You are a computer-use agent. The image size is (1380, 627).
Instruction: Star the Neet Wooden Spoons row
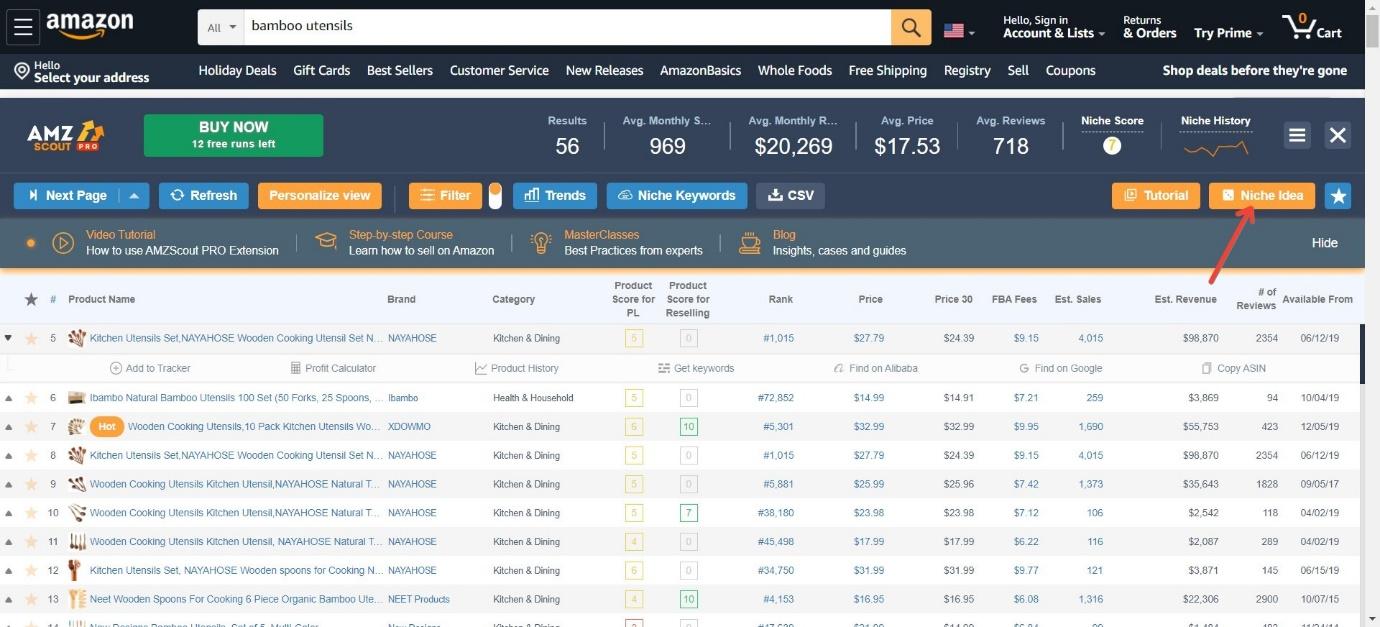click(31, 600)
